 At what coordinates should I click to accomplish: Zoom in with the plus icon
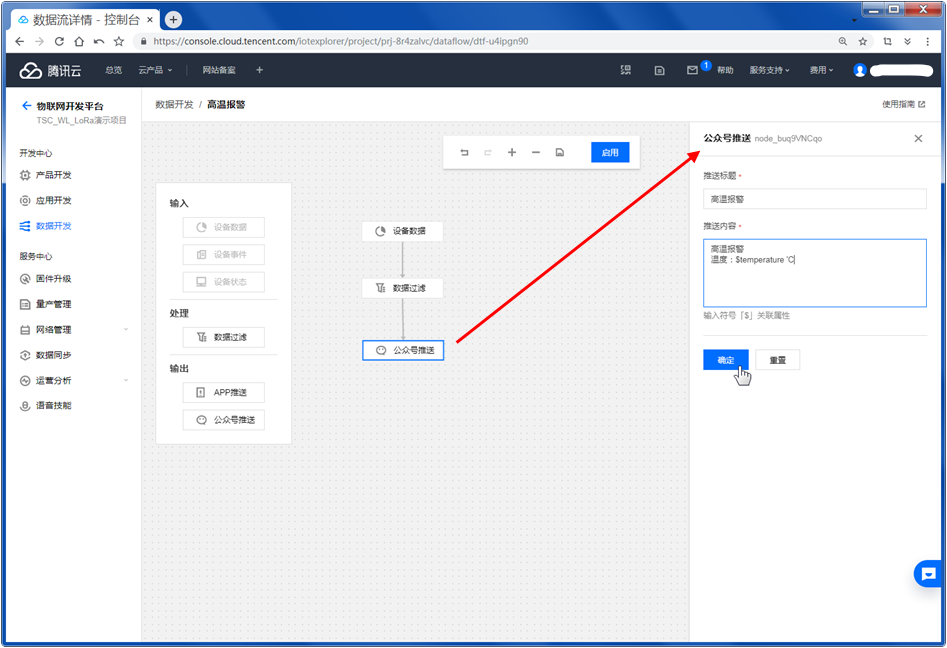512,152
